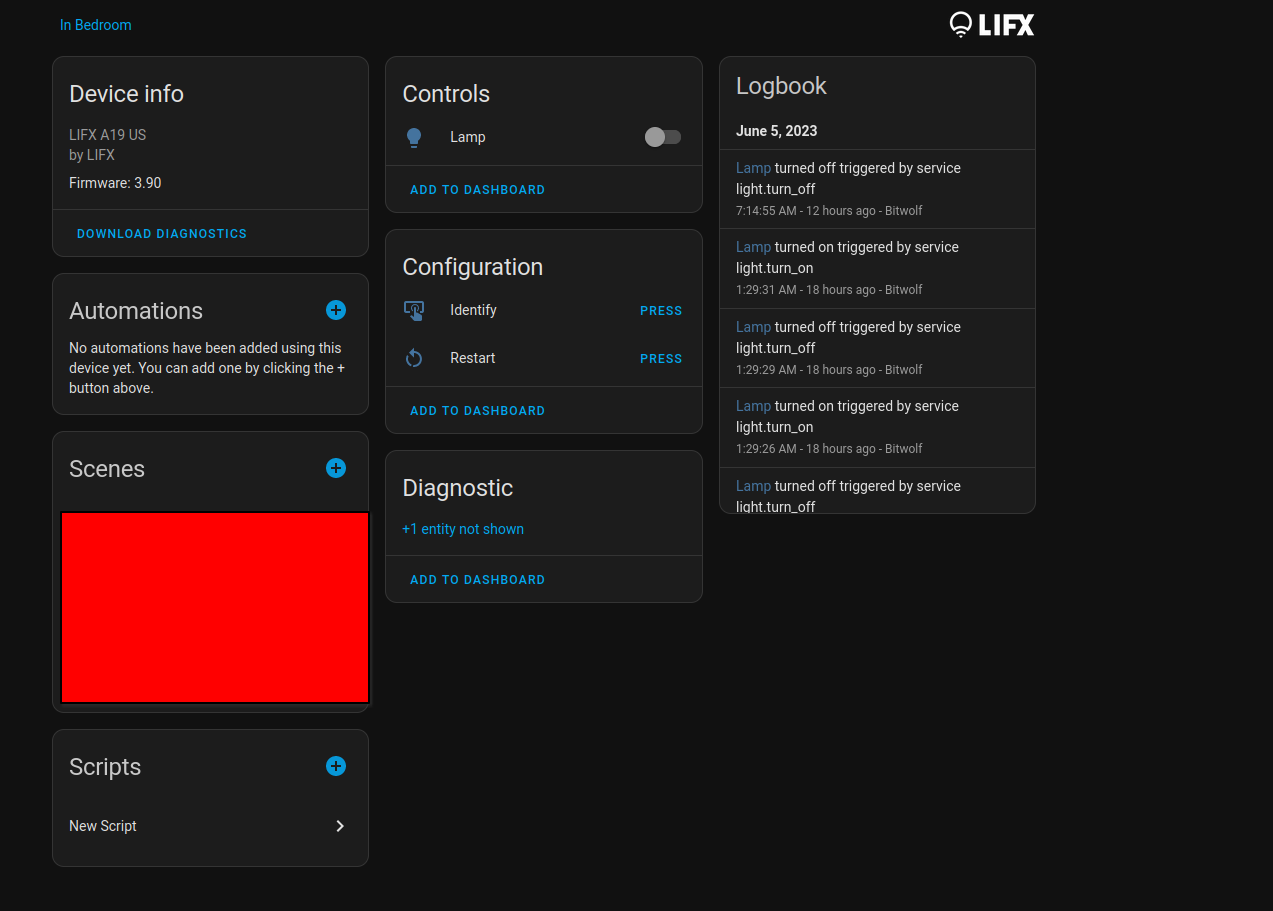Add the Diagnostic card to dashboard
Viewport: 1273px width, 911px height.
[x=477, y=579]
